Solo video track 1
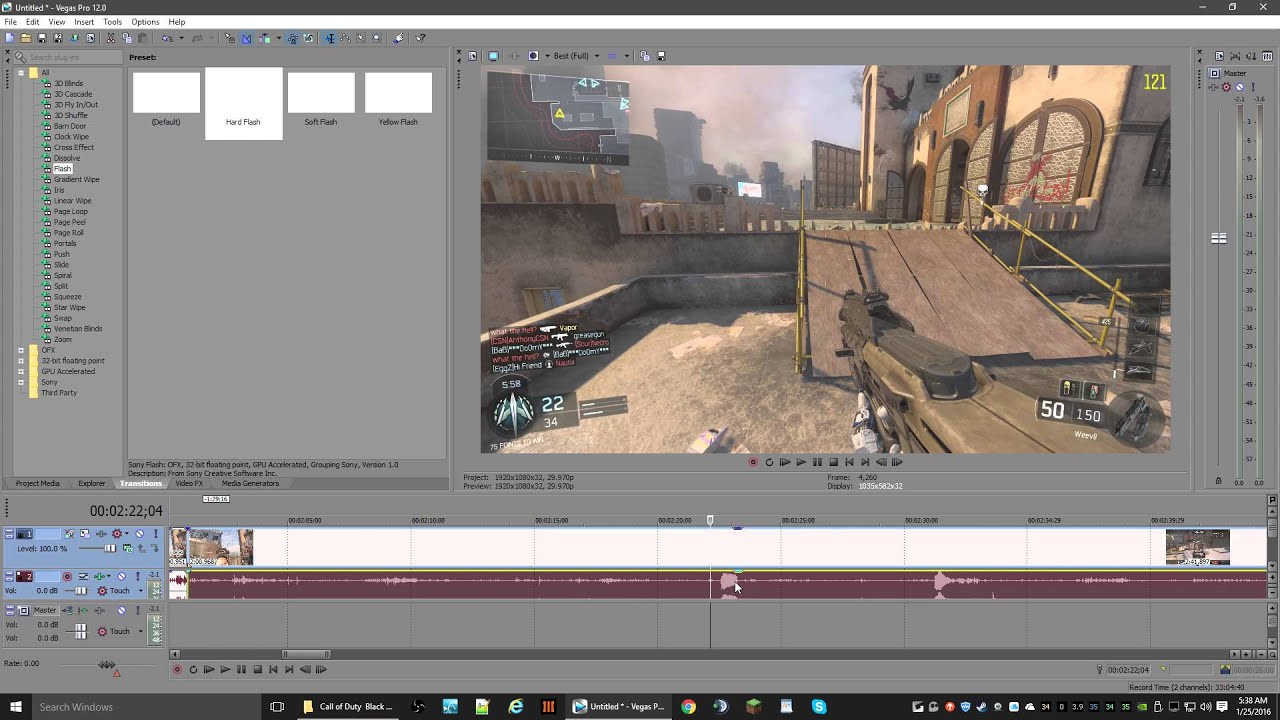1280x720 pixels. point(156,533)
